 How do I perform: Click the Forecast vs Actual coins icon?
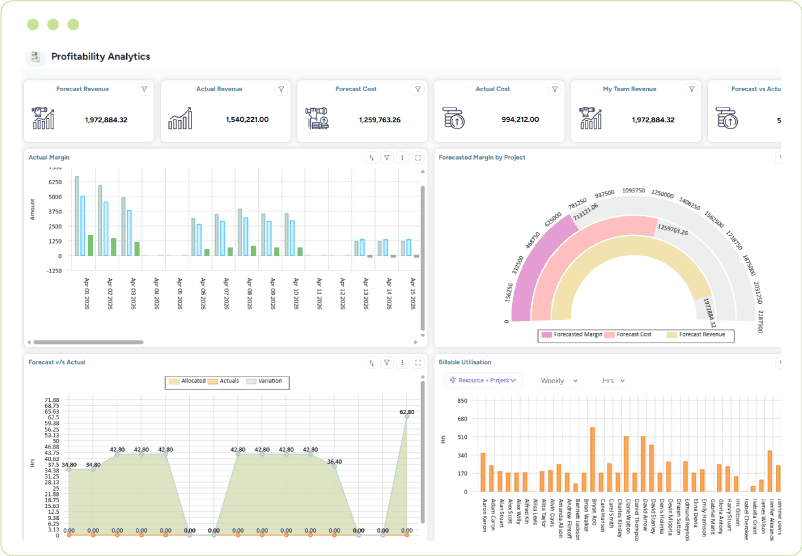(x=727, y=118)
